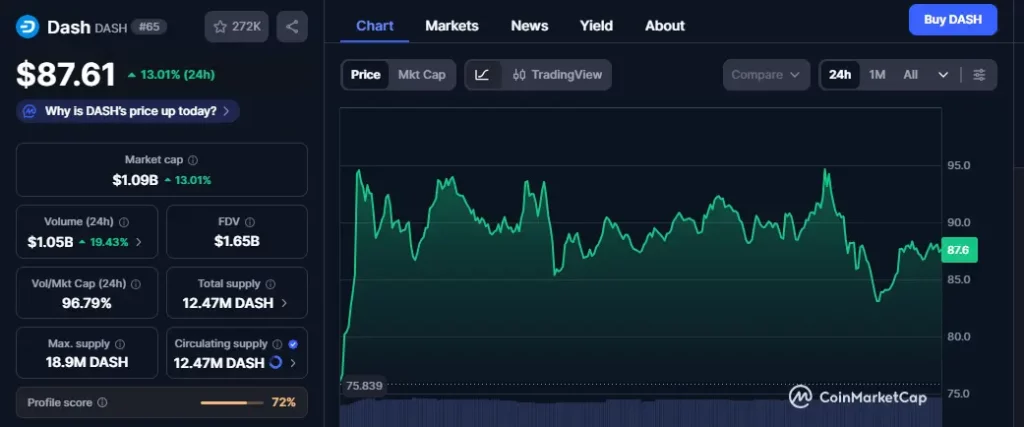This screenshot has width=1024, height=427.
Task: Switch to the News tab
Action: coord(529,26)
